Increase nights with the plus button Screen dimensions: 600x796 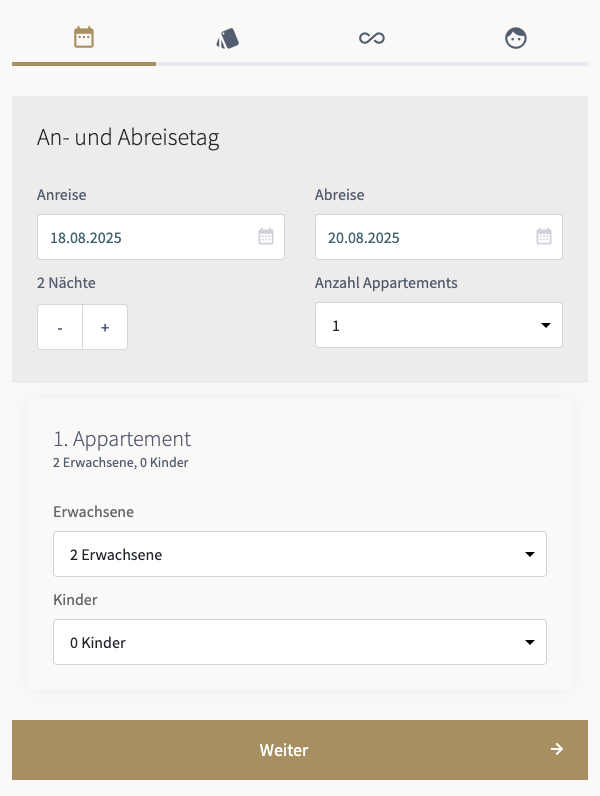(105, 327)
